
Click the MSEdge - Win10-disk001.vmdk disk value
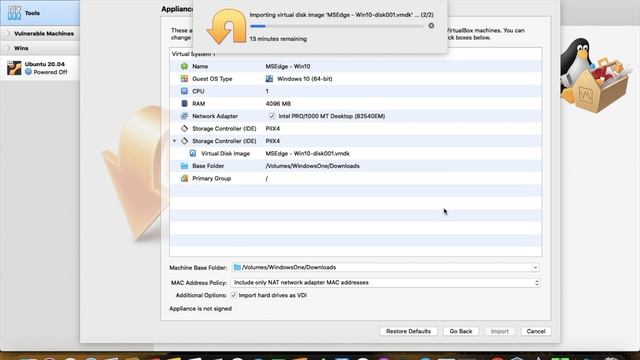307,153
